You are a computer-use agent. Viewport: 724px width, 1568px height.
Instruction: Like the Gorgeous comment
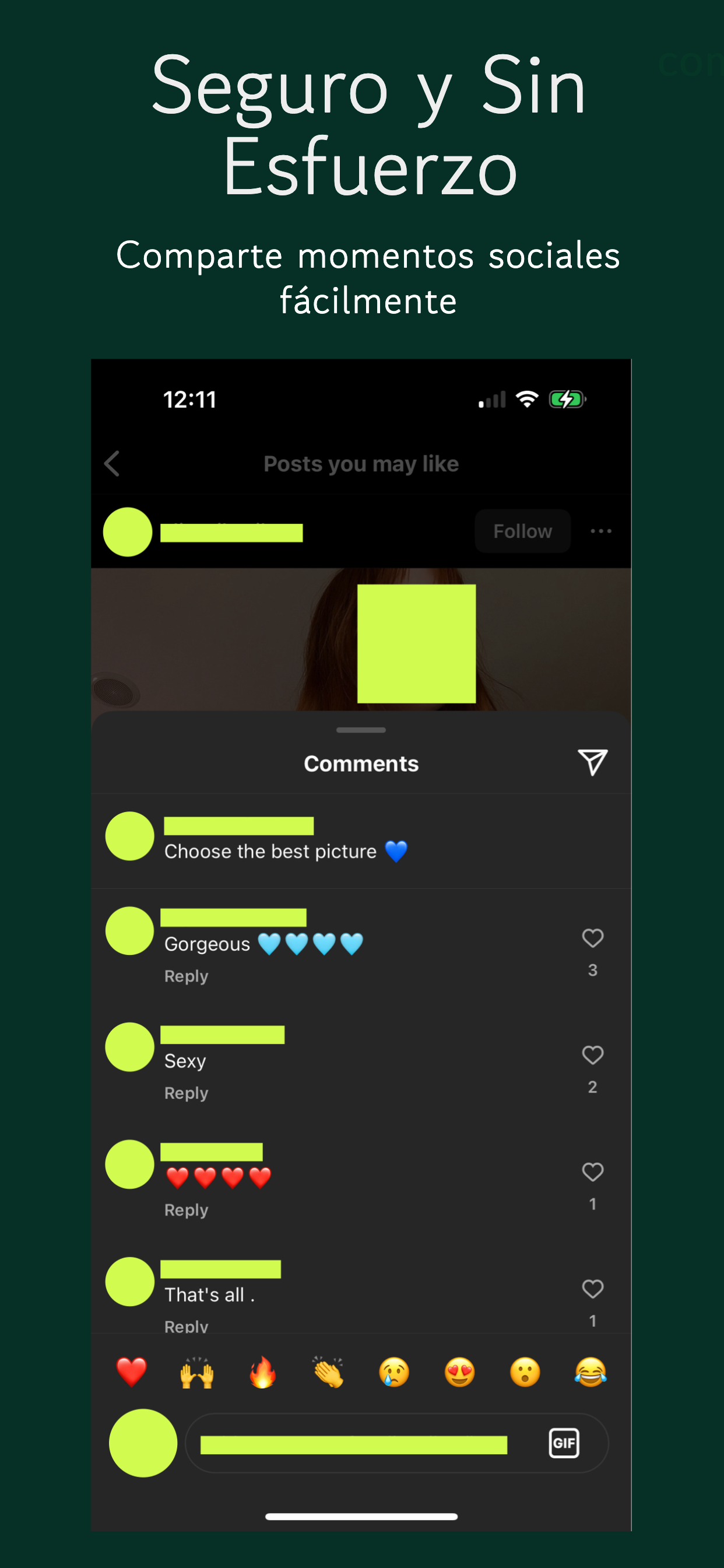pyautogui.click(x=593, y=938)
